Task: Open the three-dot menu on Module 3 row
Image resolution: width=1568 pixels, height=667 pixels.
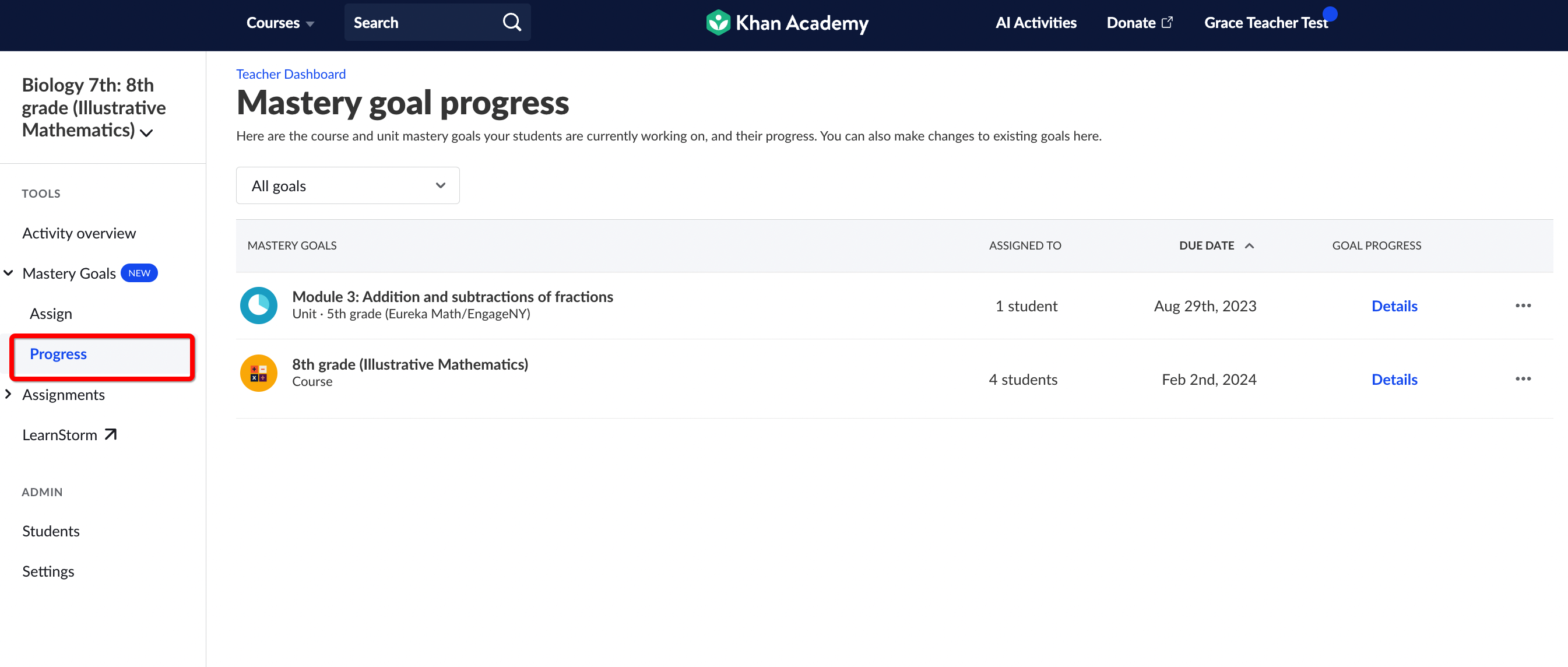Action: pos(1524,306)
